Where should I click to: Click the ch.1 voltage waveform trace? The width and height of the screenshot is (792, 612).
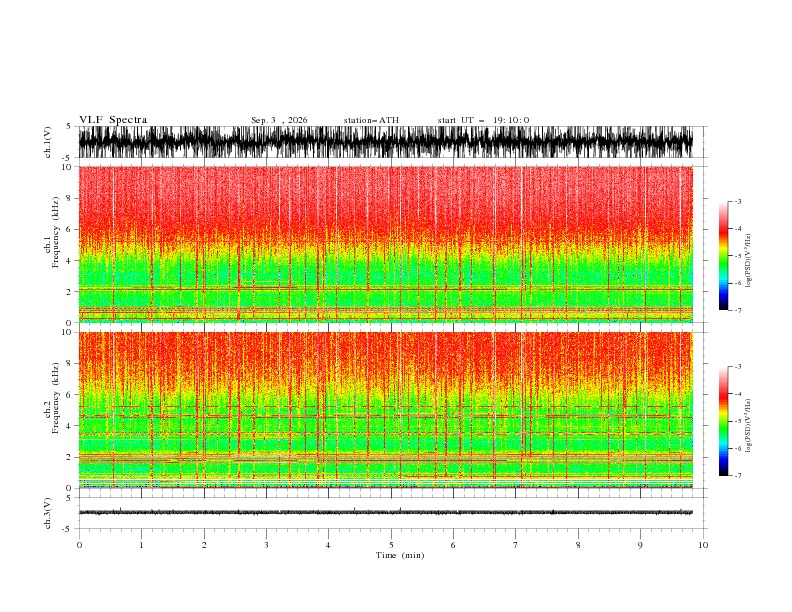[x=385, y=142]
